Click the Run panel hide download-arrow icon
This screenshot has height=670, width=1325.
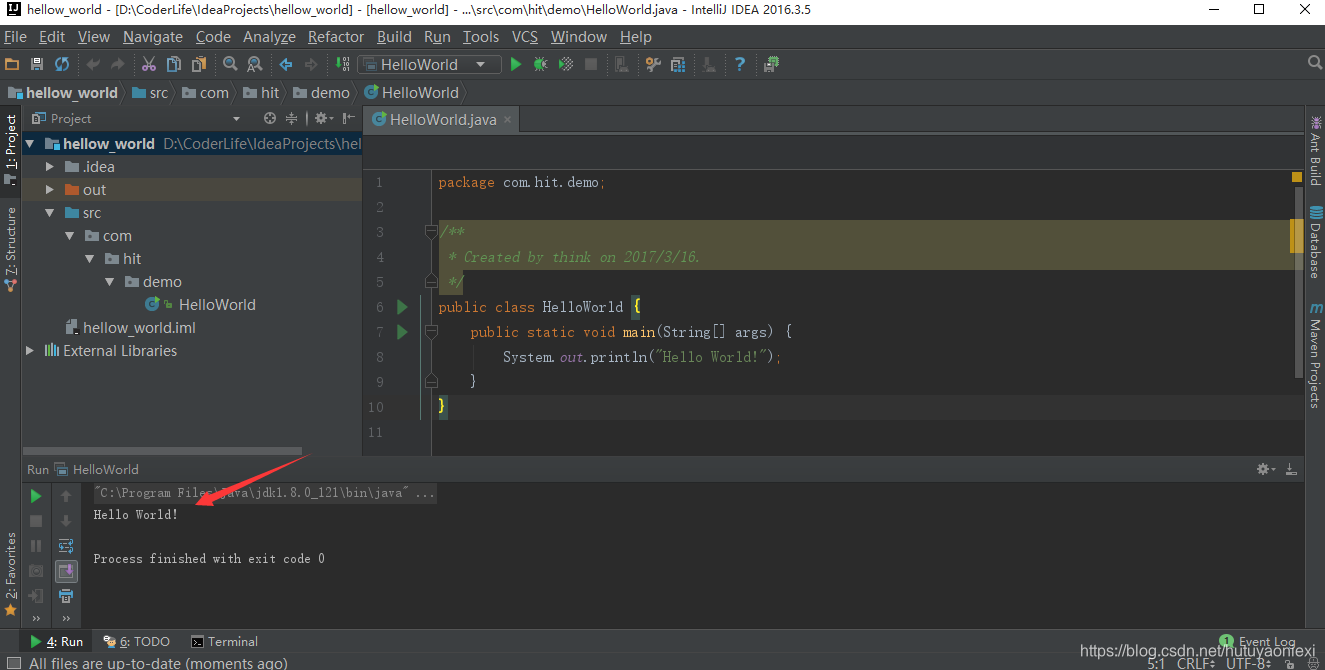[x=1291, y=469]
